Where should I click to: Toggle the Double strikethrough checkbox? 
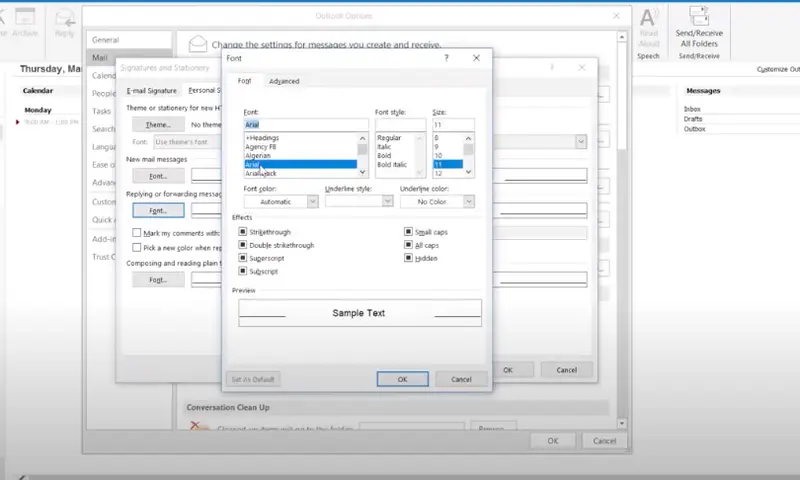pos(243,245)
